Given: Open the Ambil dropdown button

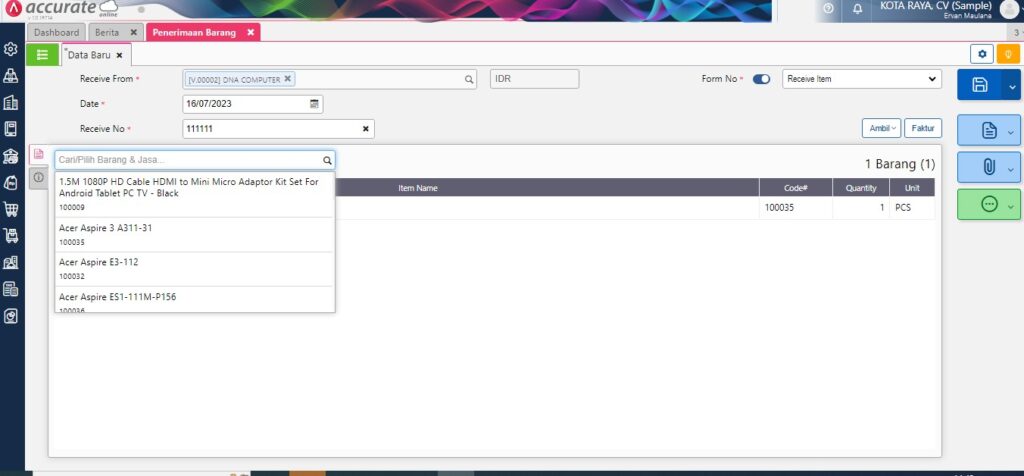Looking at the screenshot, I should [x=881, y=129].
